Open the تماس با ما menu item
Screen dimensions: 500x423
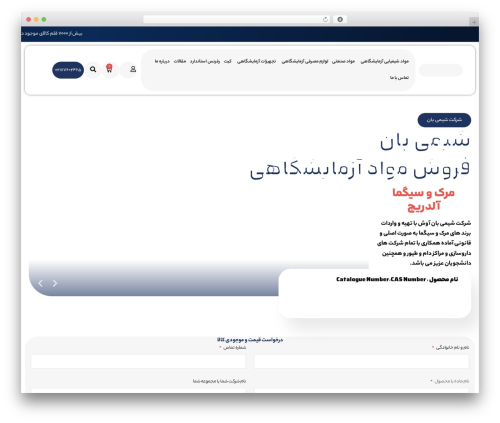(x=399, y=78)
